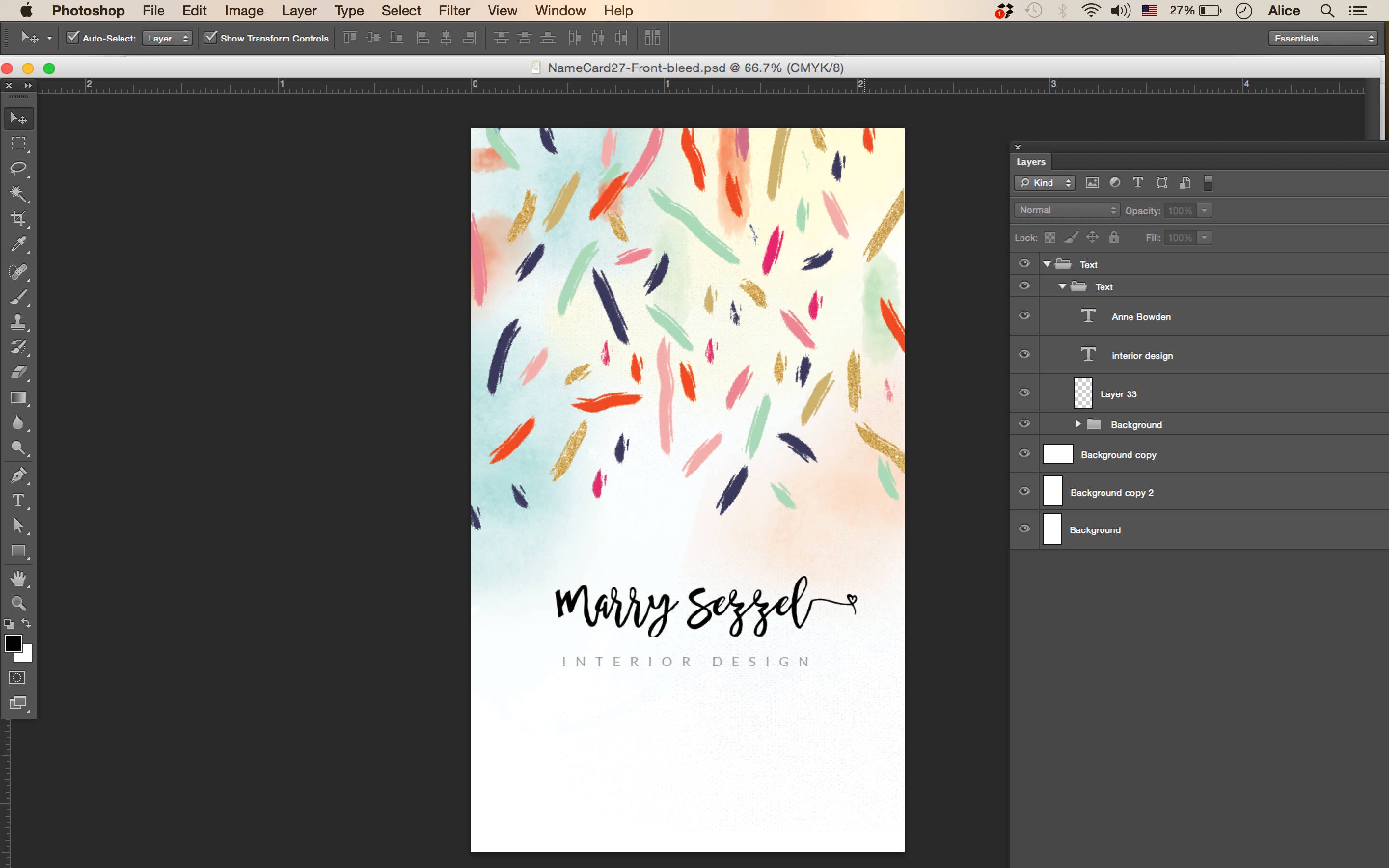
Task: Open the Normal blend mode dropdown
Action: click(1066, 210)
